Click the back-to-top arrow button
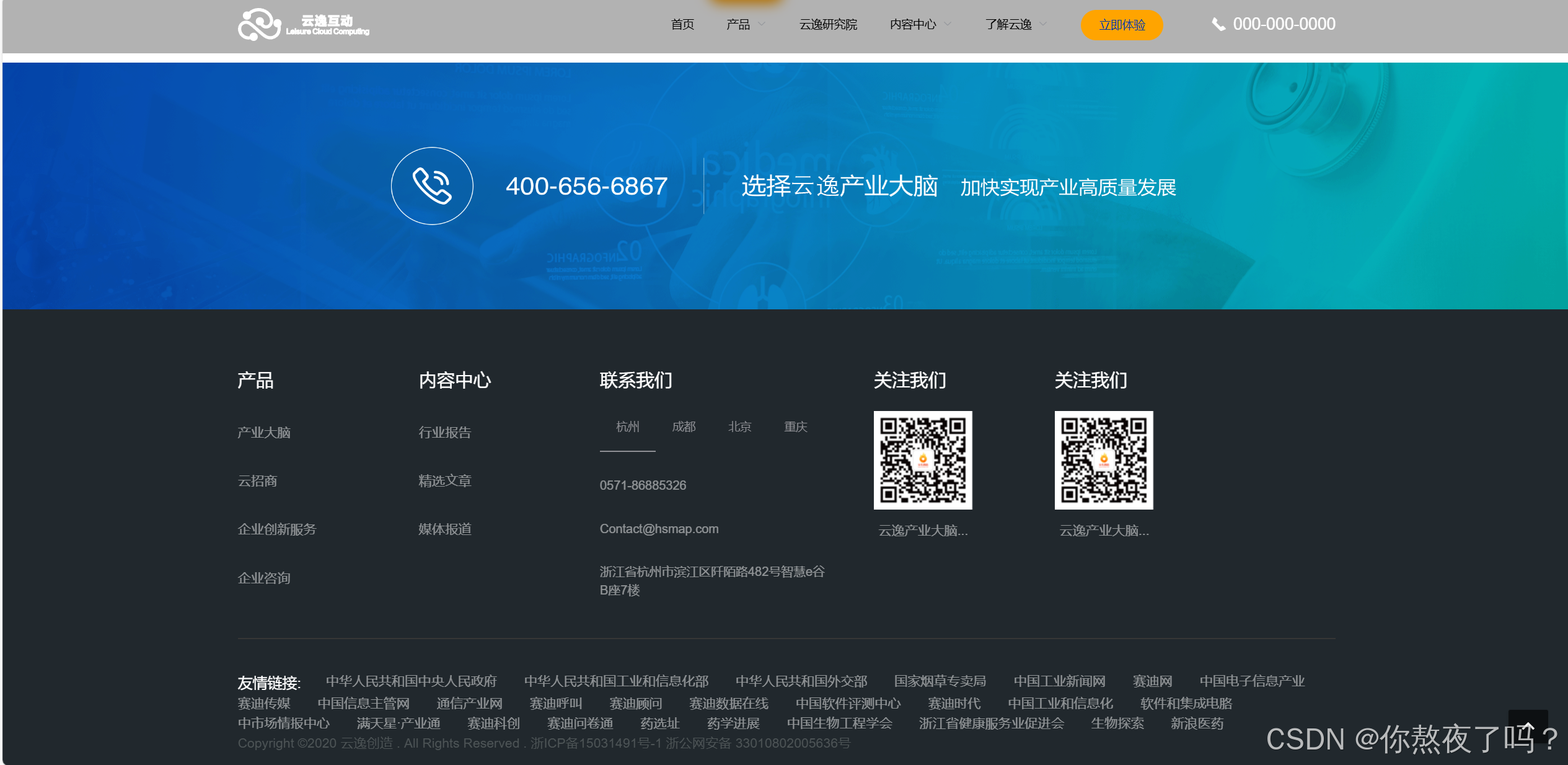This screenshot has width=1568, height=765. pos(1528,727)
